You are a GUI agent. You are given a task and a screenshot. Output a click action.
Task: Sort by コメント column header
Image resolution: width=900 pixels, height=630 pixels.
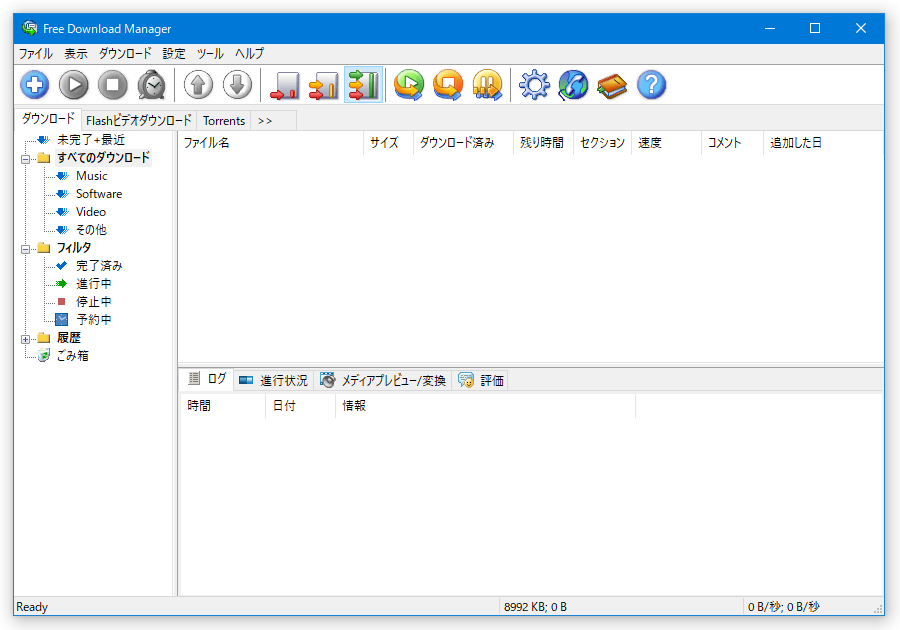(732, 143)
